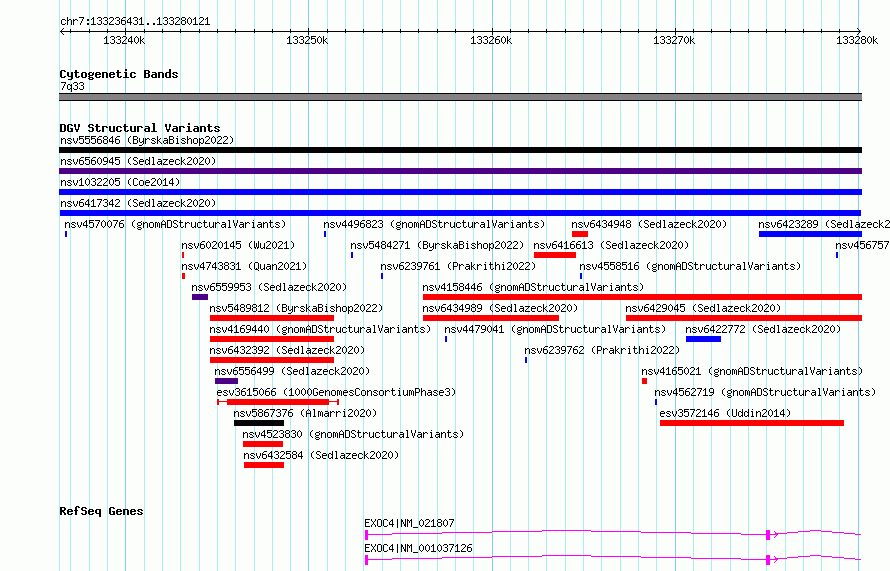Screen dimensions: 890x571
Task: Click the nsv5556846 (ByrskaBishop2022) variant label
Action: [x=147, y=140]
